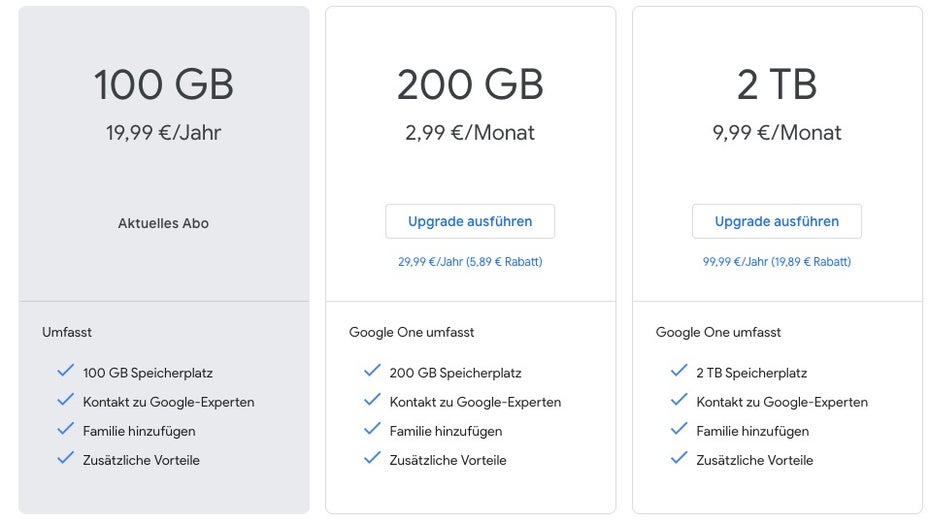Click checkmark beside 200 GB Speicherplatz

(x=372, y=371)
